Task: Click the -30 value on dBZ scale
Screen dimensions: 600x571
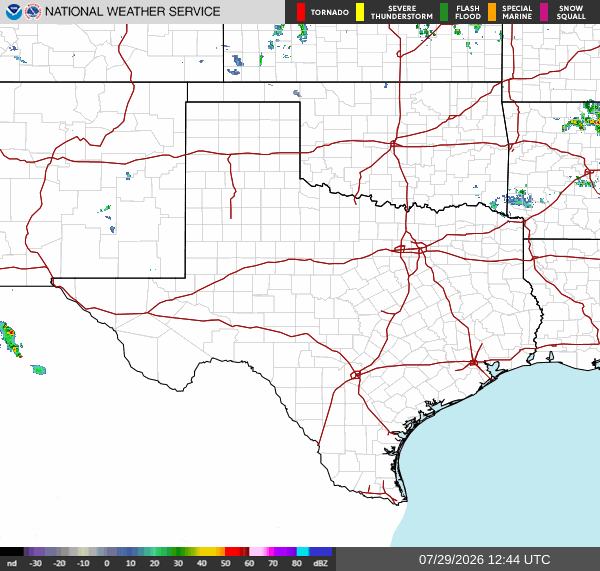Action: [35, 563]
